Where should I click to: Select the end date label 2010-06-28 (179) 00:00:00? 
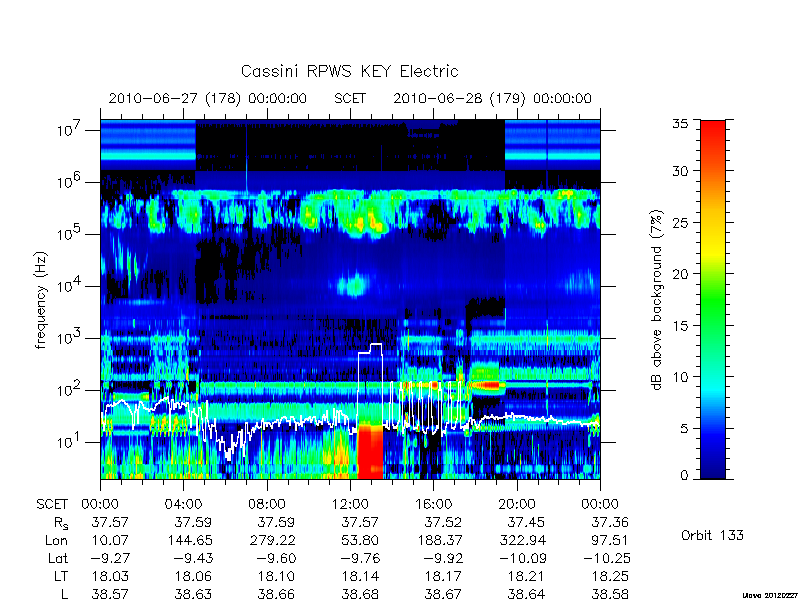point(492,98)
